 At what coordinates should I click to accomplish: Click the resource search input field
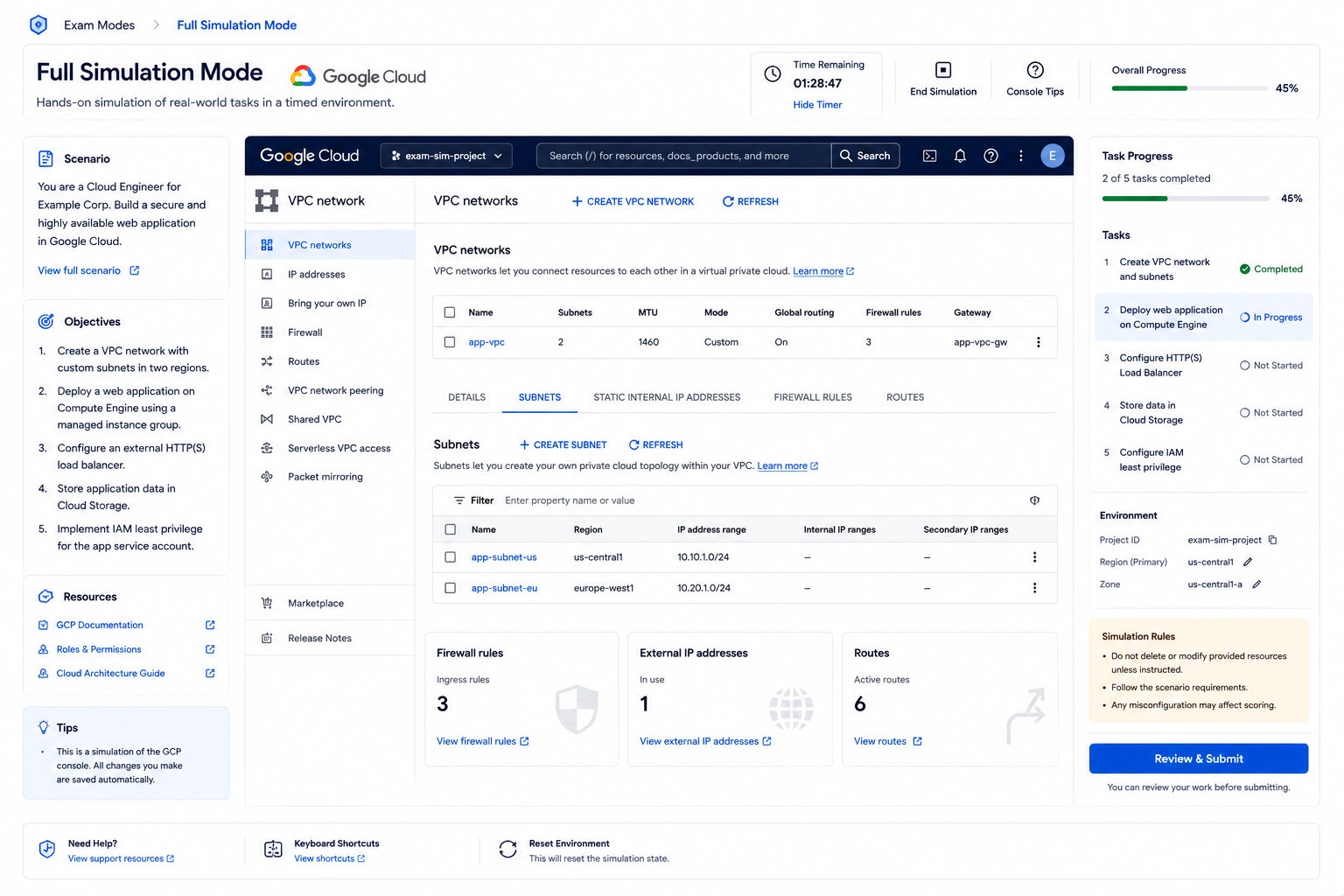[x=683, y=156]
